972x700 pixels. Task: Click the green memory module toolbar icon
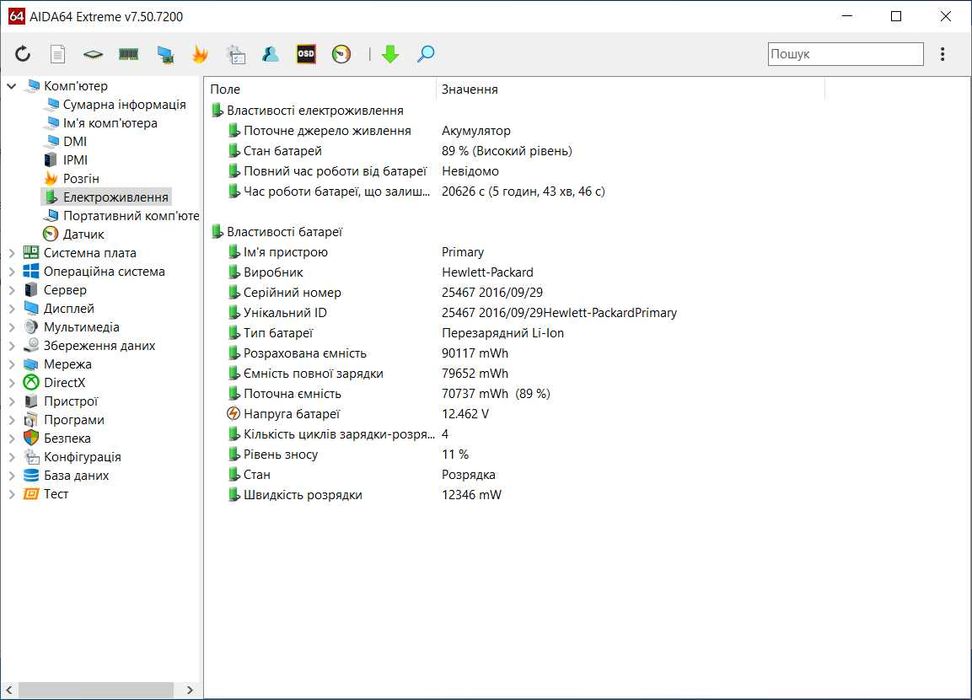point(128,55)
